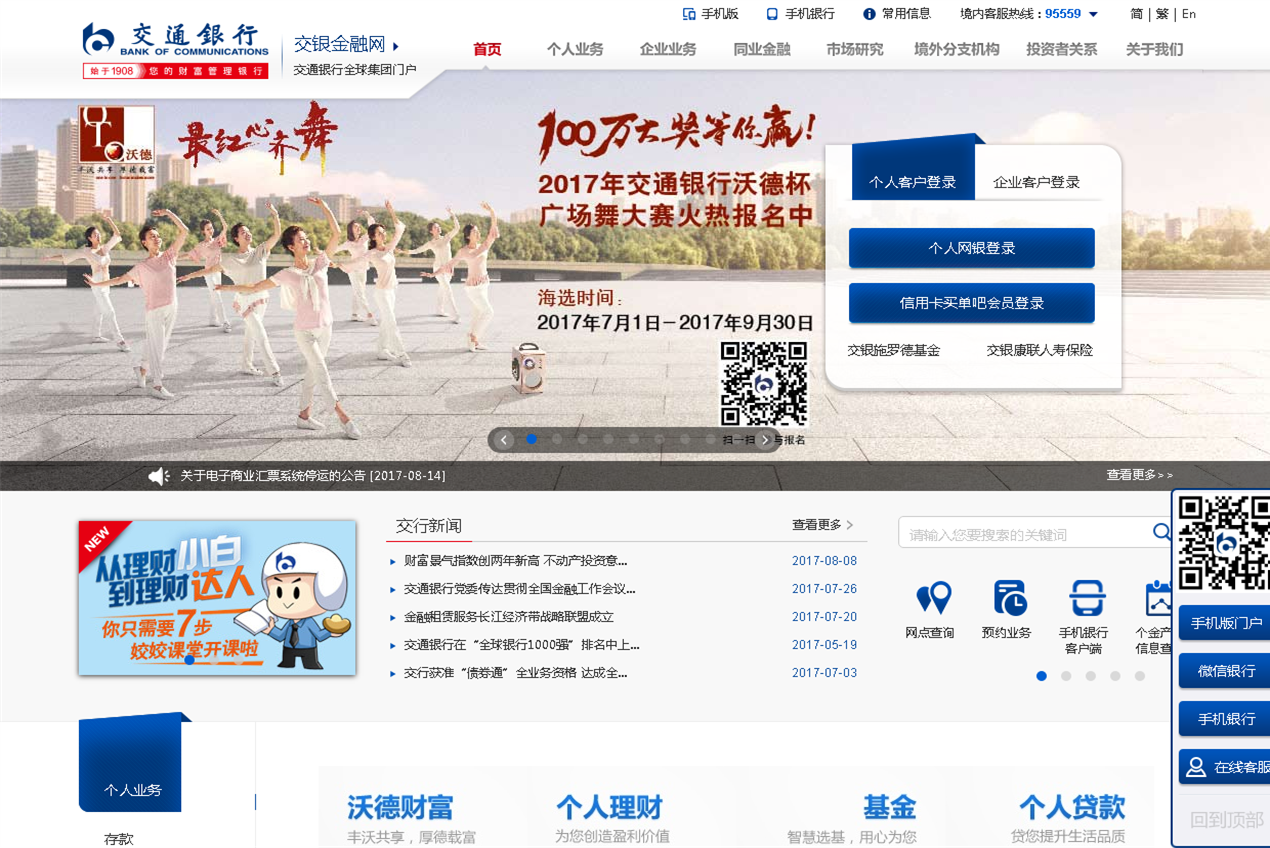Click the 个人网银登录 button
1270x848 pixels.
point(972,248)
